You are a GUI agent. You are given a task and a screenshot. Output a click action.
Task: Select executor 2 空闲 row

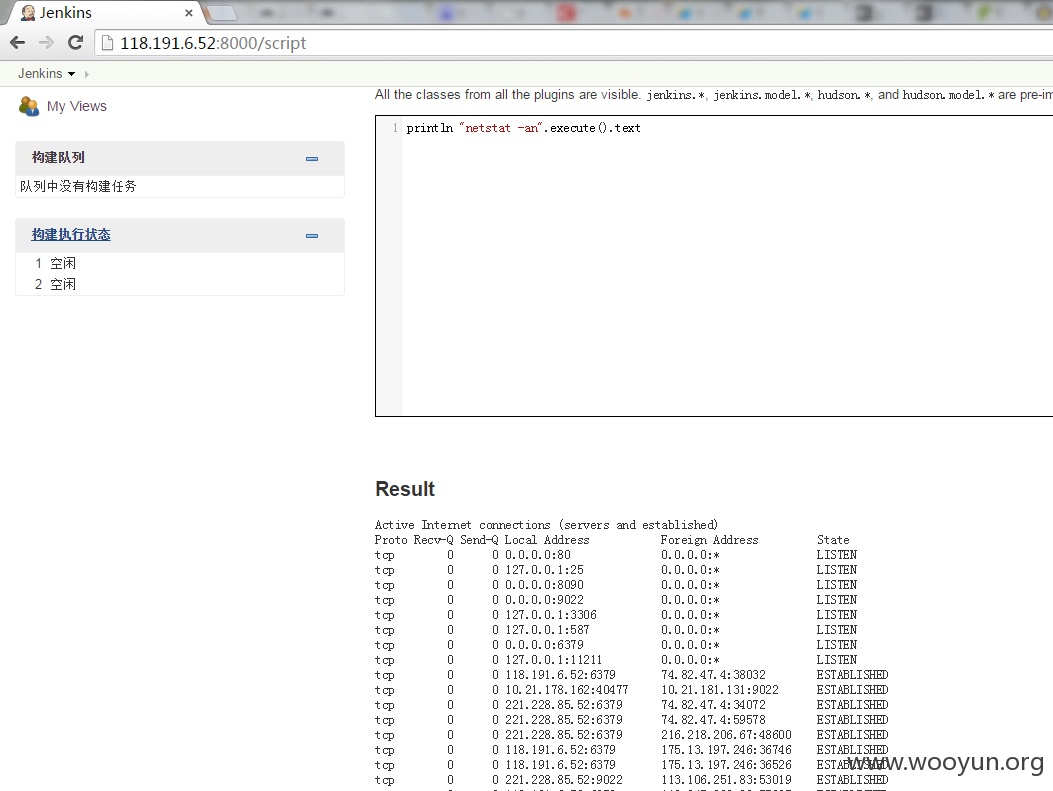point(180,284)
